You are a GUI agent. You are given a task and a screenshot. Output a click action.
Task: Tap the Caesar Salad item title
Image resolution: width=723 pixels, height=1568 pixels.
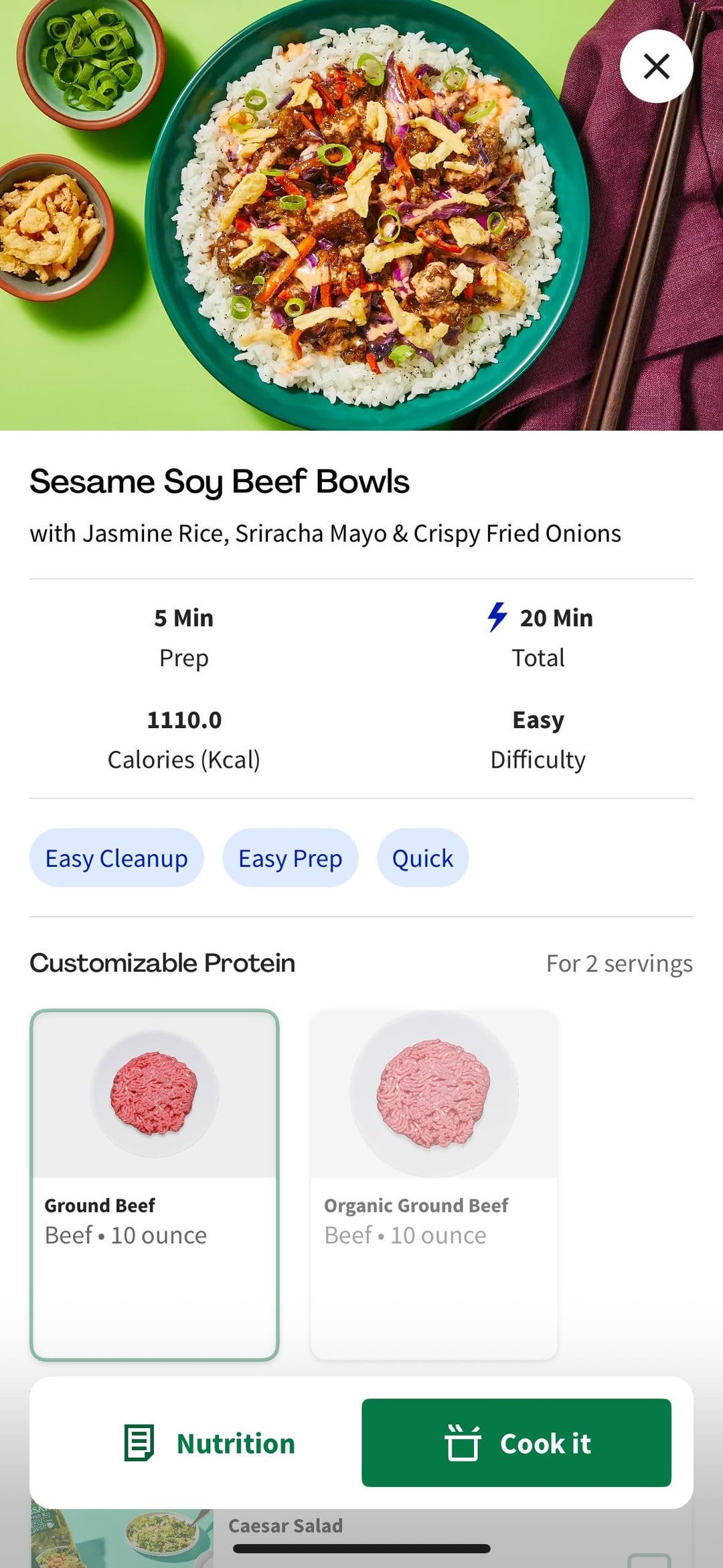285,1526
